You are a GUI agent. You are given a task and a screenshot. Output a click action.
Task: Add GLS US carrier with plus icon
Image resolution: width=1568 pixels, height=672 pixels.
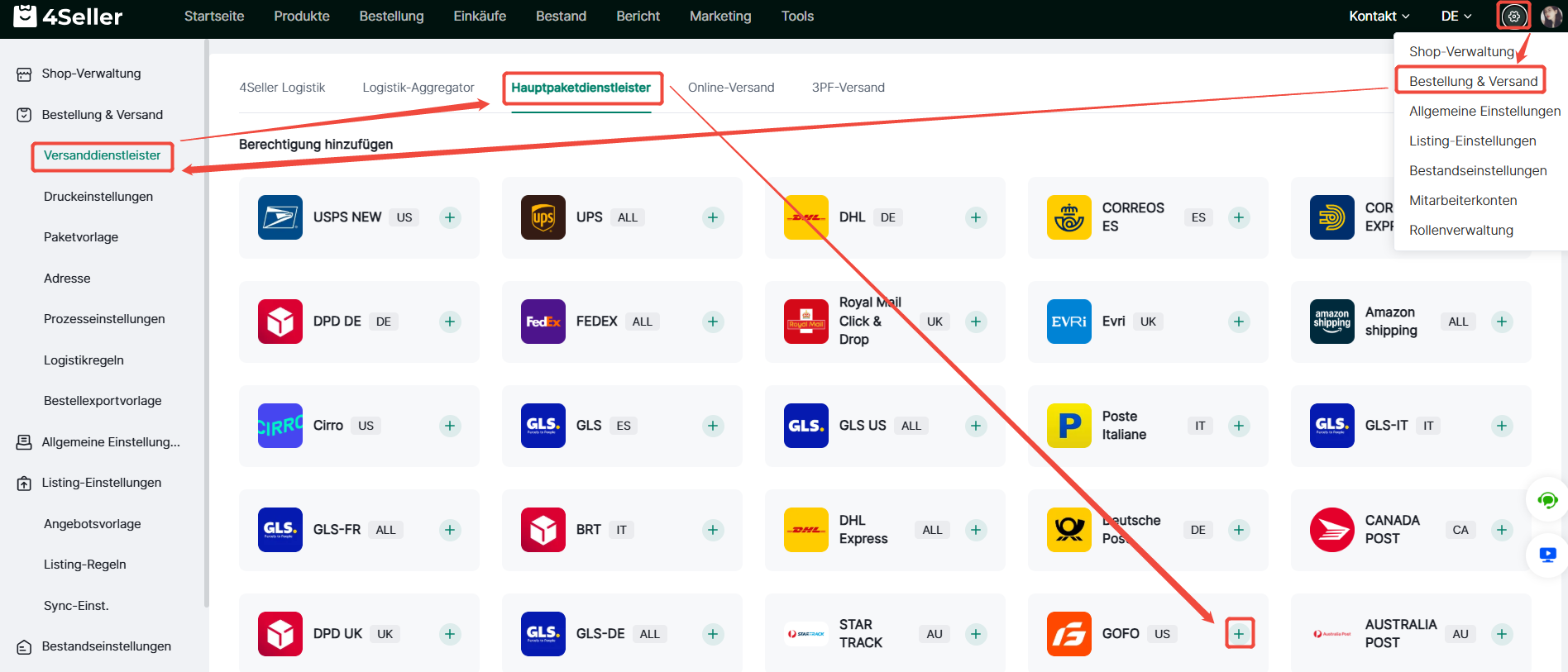[x=976, y=426]
